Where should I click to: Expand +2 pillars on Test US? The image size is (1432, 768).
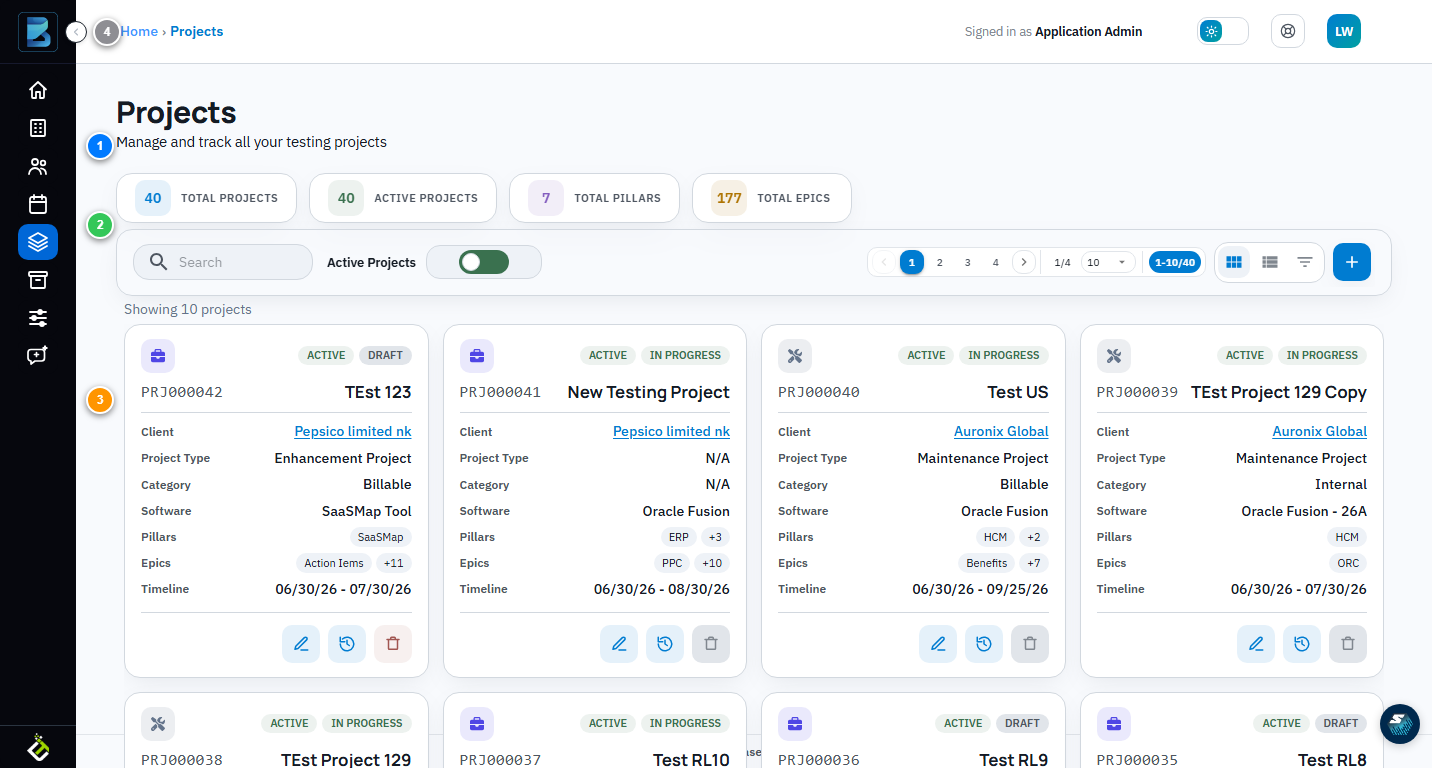(1034, 537)
